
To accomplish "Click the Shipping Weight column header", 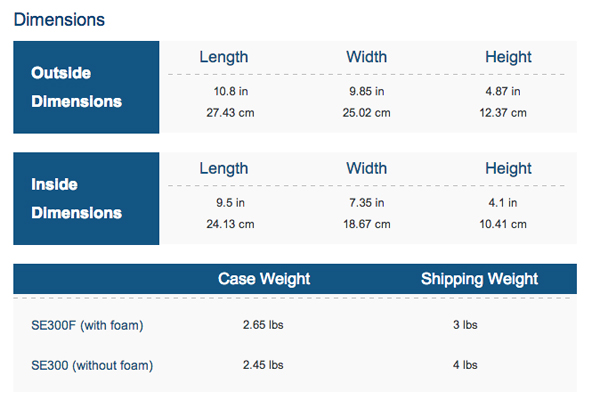I will click(479, 279).
